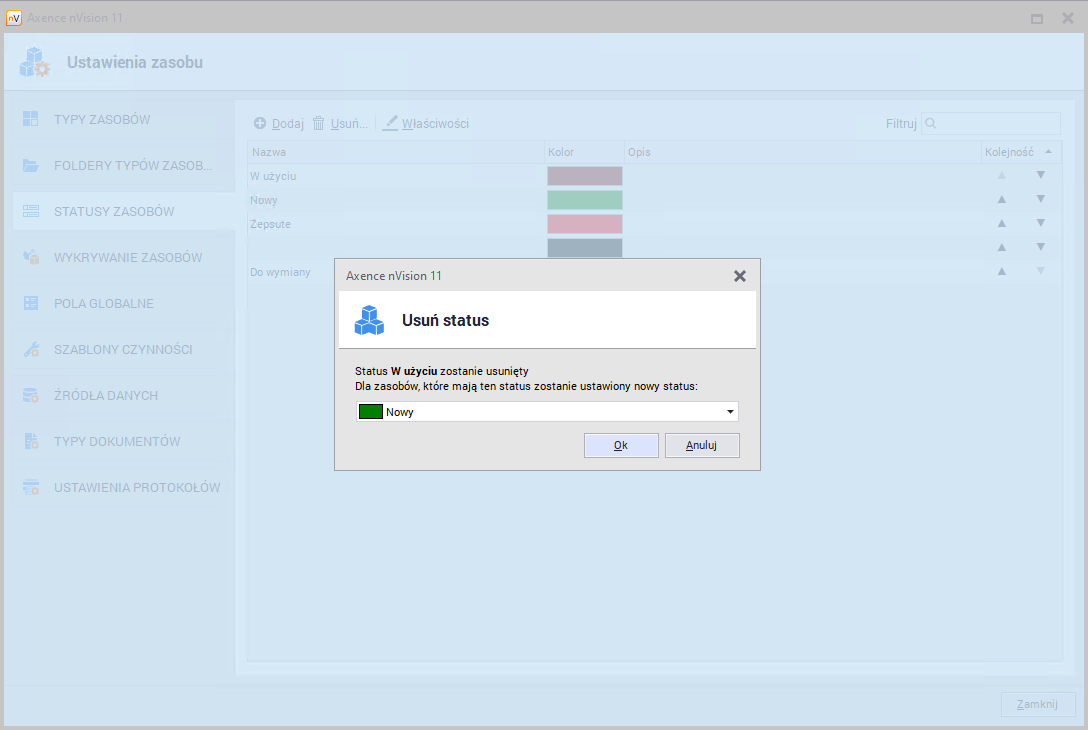This screenshot has height=730, width=1088.
Task: Click the Kolejność column sort arrow
Action: pos(1048,152)
